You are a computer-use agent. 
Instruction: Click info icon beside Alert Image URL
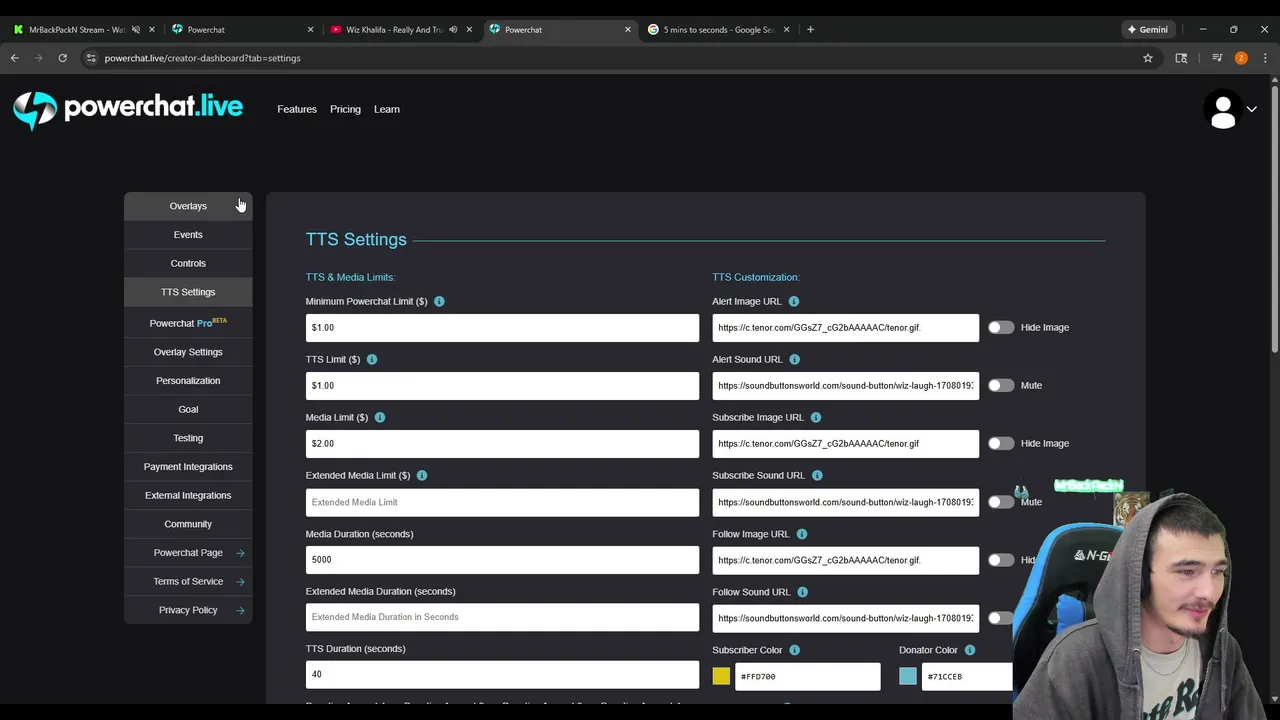pyautogui.click(x=794, y=301)
